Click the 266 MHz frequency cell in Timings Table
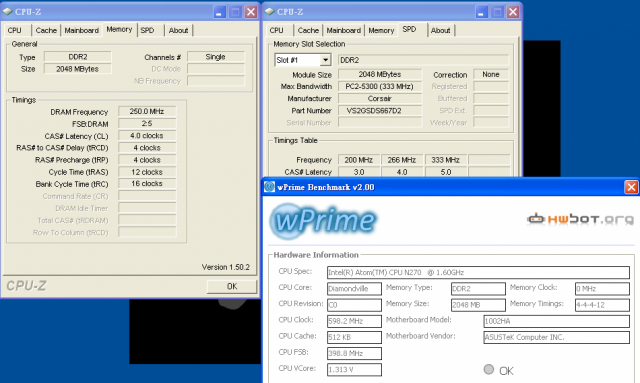Viewport: 640px width, 383px height. [x=402, y=160]
